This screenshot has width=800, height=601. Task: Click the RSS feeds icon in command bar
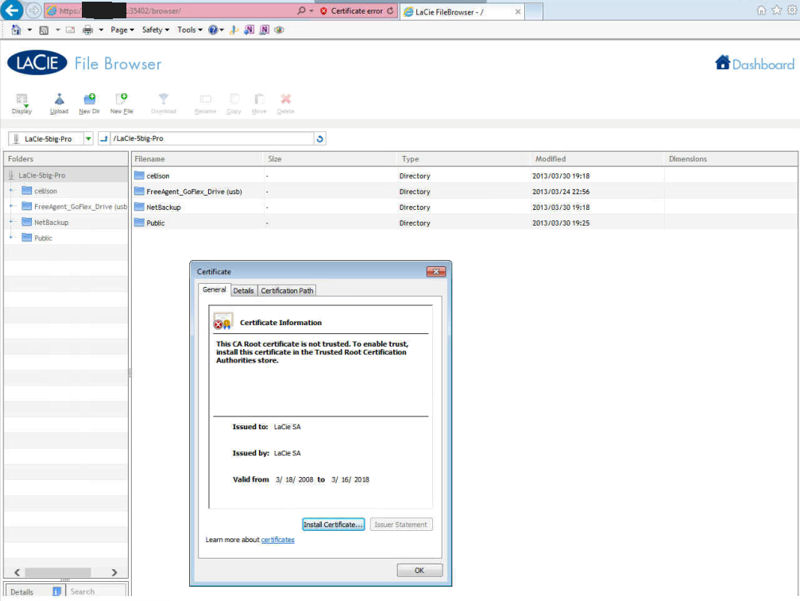(44, 30)
